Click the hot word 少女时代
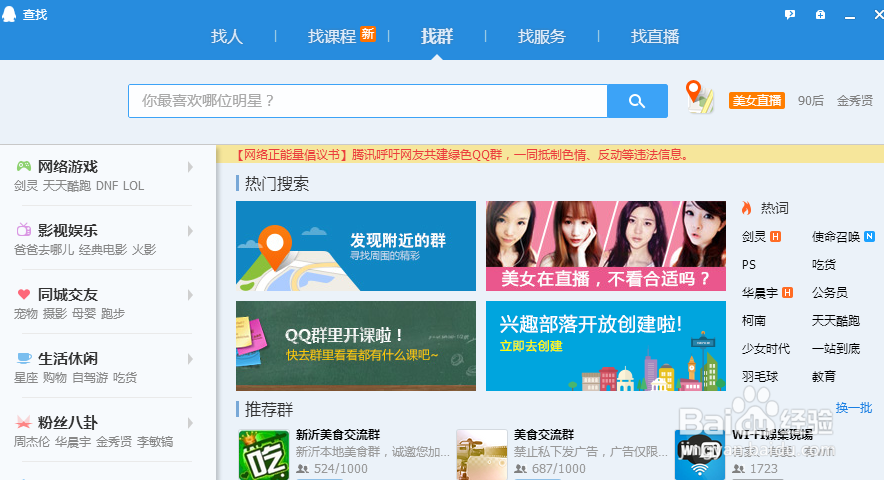The width and height of the screenshot is (884, 480). point(766,349)
